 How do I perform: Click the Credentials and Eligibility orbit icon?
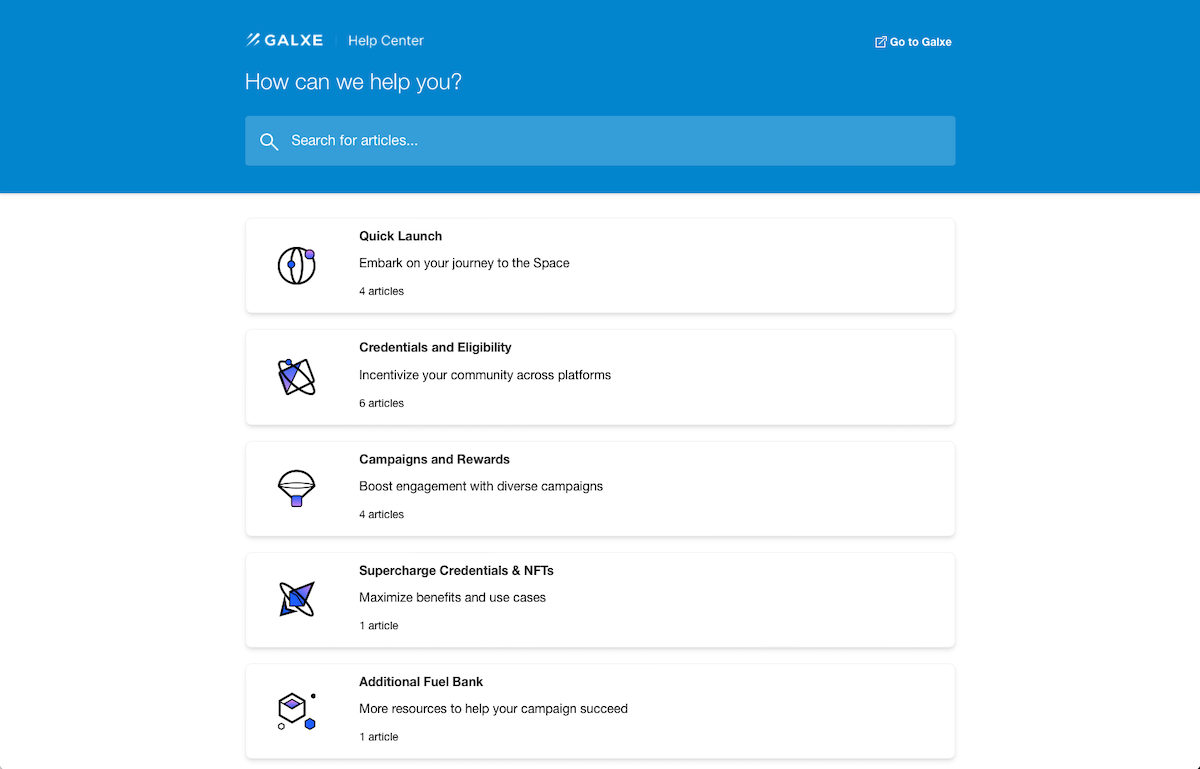(296, 376)
